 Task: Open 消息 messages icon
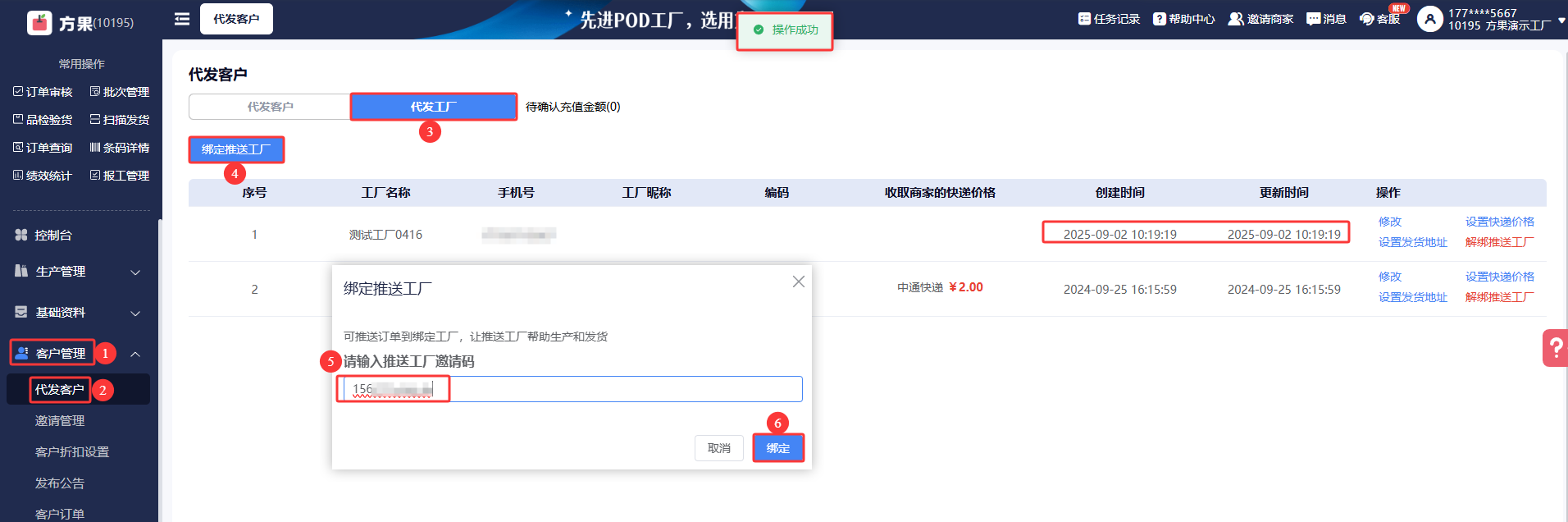tap(1313, 19)
